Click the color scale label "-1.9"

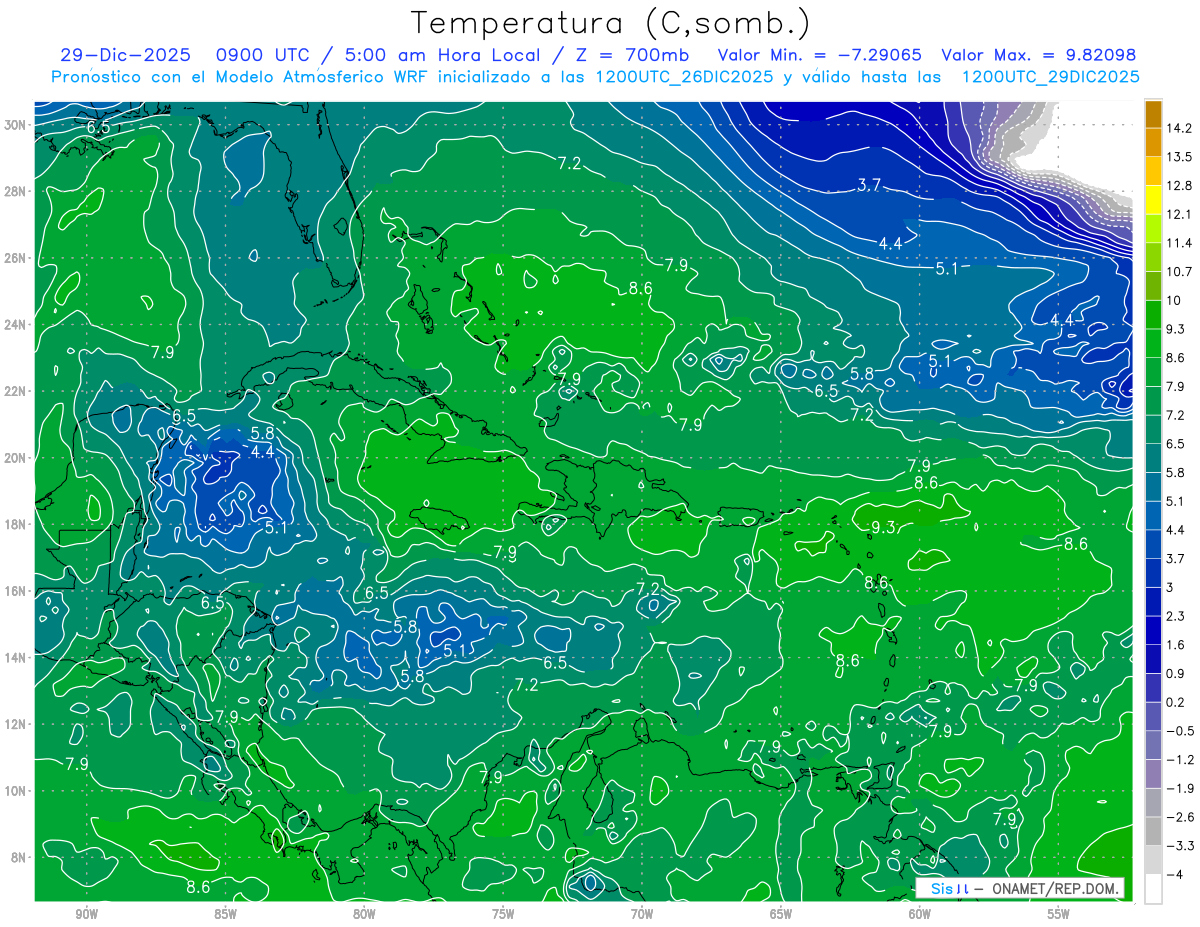1179,788
